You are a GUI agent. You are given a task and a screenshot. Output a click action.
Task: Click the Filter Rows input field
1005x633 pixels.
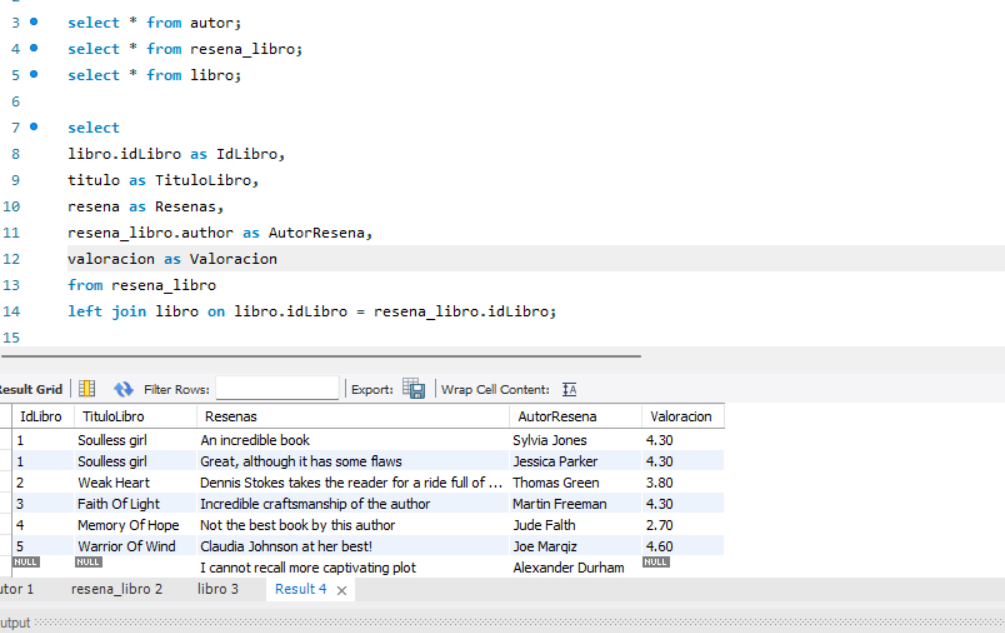click(277, 389)
